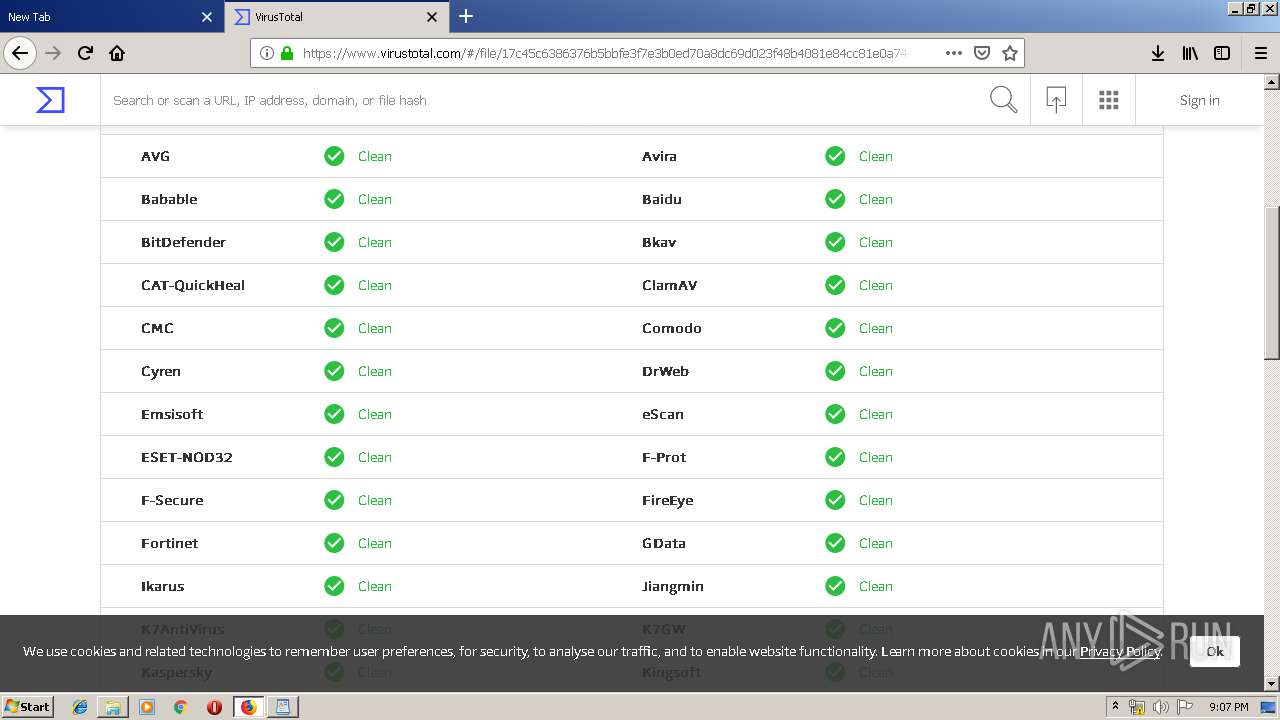The height and width of the screenshot is (720, 1280).
Task: Close the New Tab tab
Action: (207, 17)
